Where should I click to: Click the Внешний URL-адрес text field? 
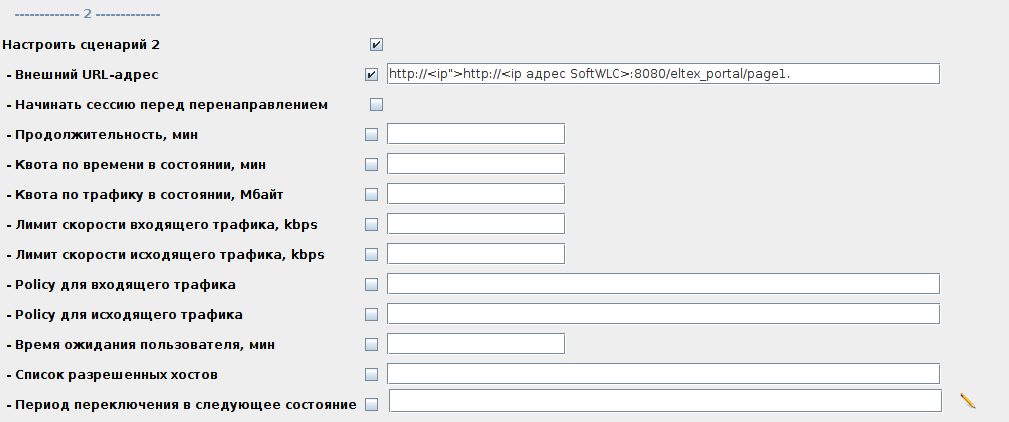662,74
